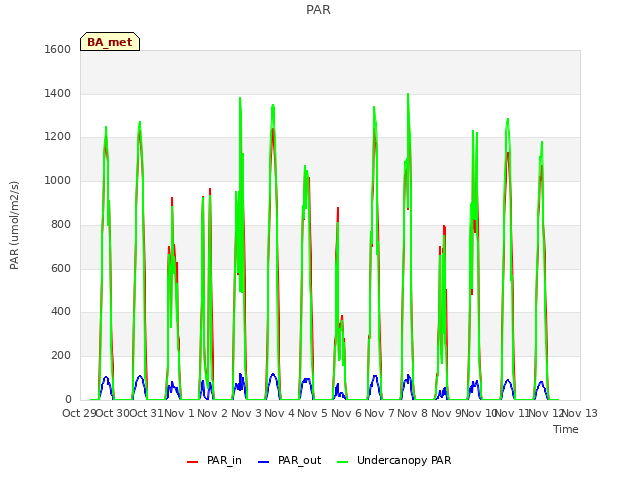Click the Nov 13 x-axis date label
Viewport: 640px width, 480px height.
[580, 413]
